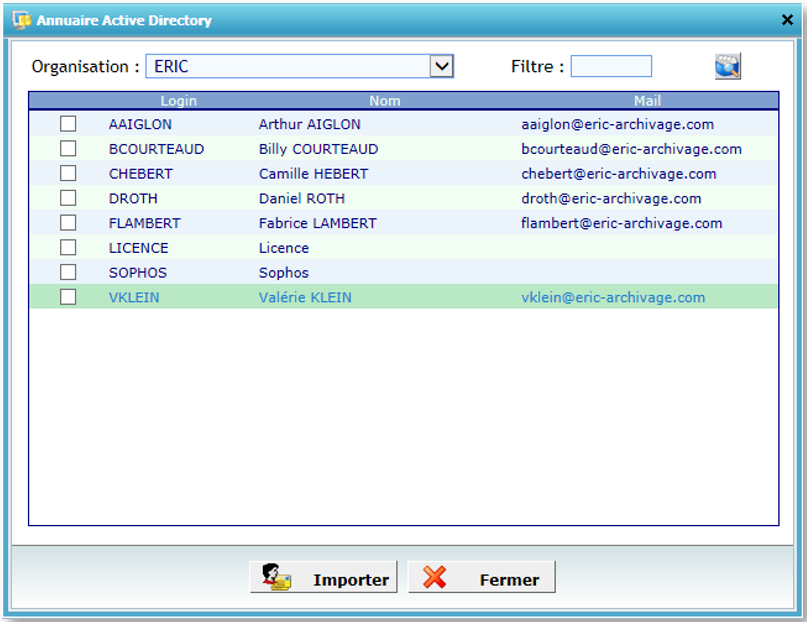This screenshot has width=807, height=622.
Task: Click the search icon next to Filtre
Action: 727,66
